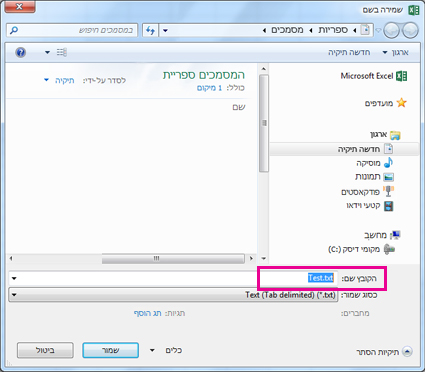Click the favorites star icon

click(402, 103)
